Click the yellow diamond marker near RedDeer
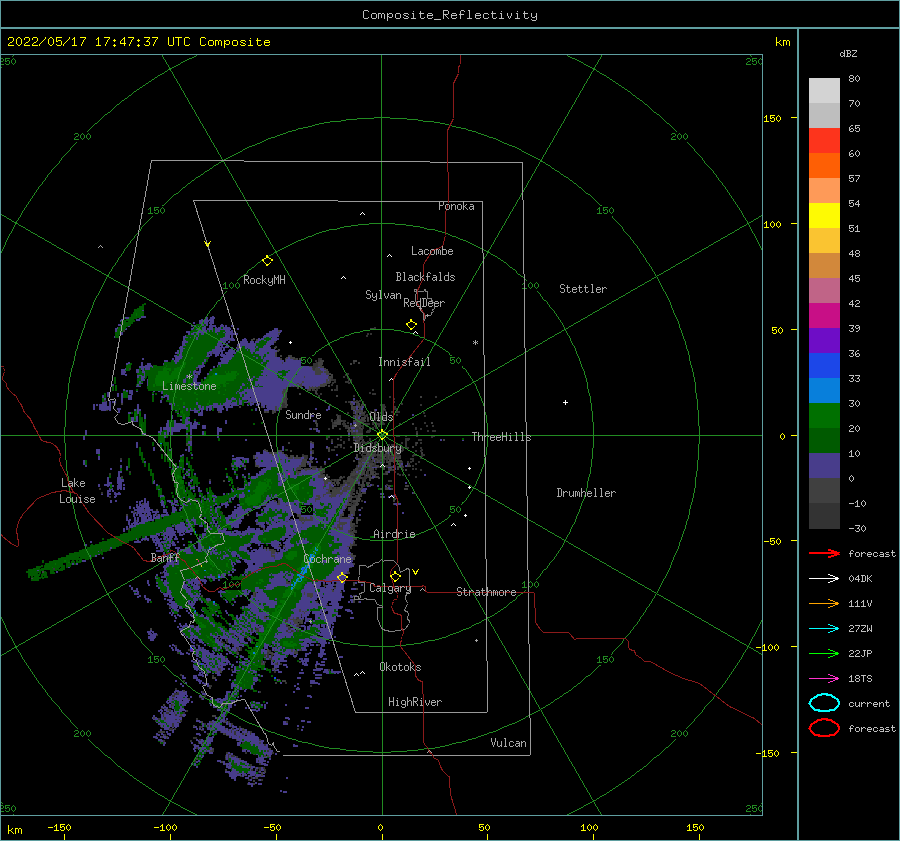This screenshot has height=841, width=900. [412, 325]
